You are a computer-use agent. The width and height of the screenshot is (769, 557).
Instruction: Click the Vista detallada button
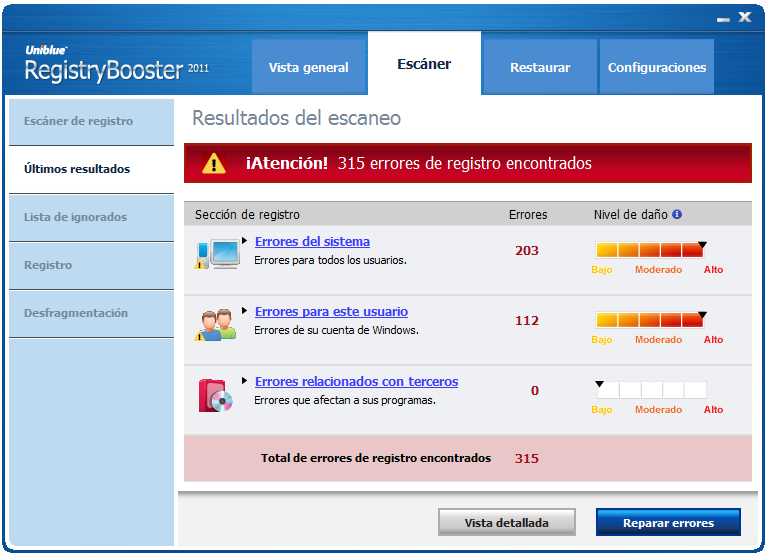(507, 523)
